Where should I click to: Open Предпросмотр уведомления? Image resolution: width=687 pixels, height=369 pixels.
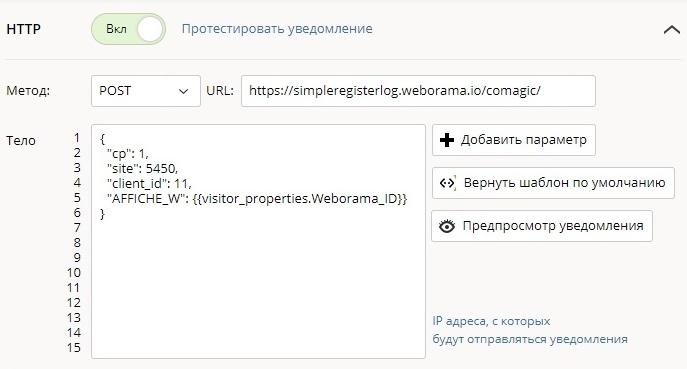click(x=542, y=226)
